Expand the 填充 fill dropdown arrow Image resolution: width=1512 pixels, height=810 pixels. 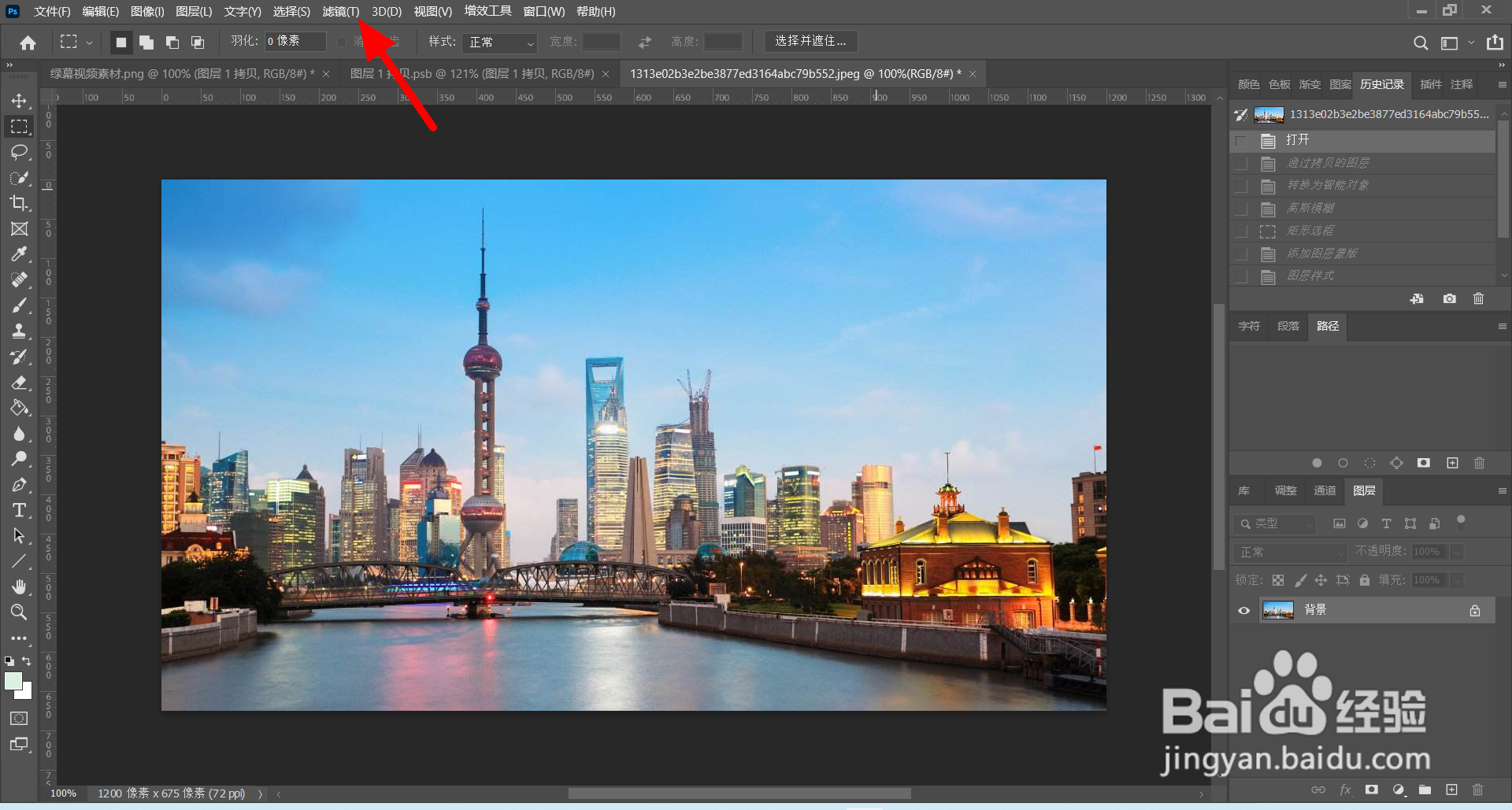click(x=1457, y=580)
